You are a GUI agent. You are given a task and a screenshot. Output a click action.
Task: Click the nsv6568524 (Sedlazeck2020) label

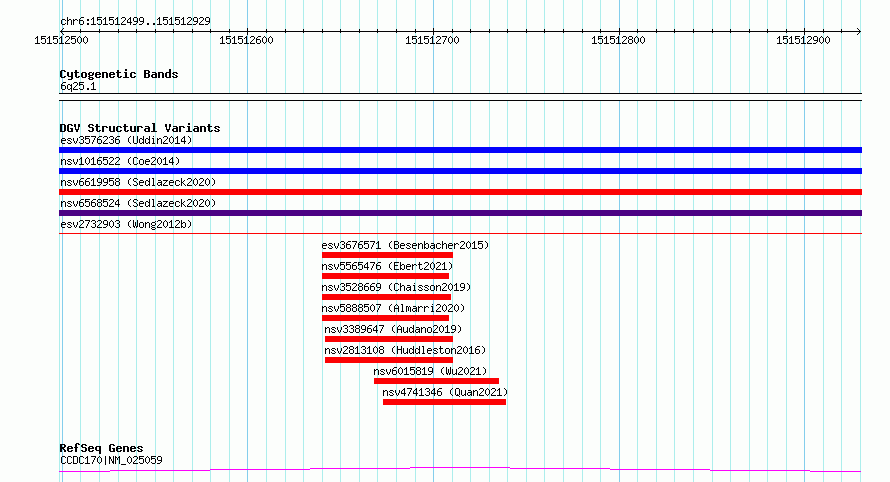point(138,203)
